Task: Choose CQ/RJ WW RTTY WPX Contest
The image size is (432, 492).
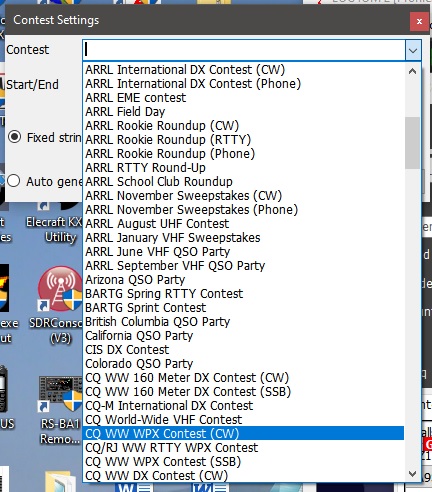Action: tap(243, 448)
